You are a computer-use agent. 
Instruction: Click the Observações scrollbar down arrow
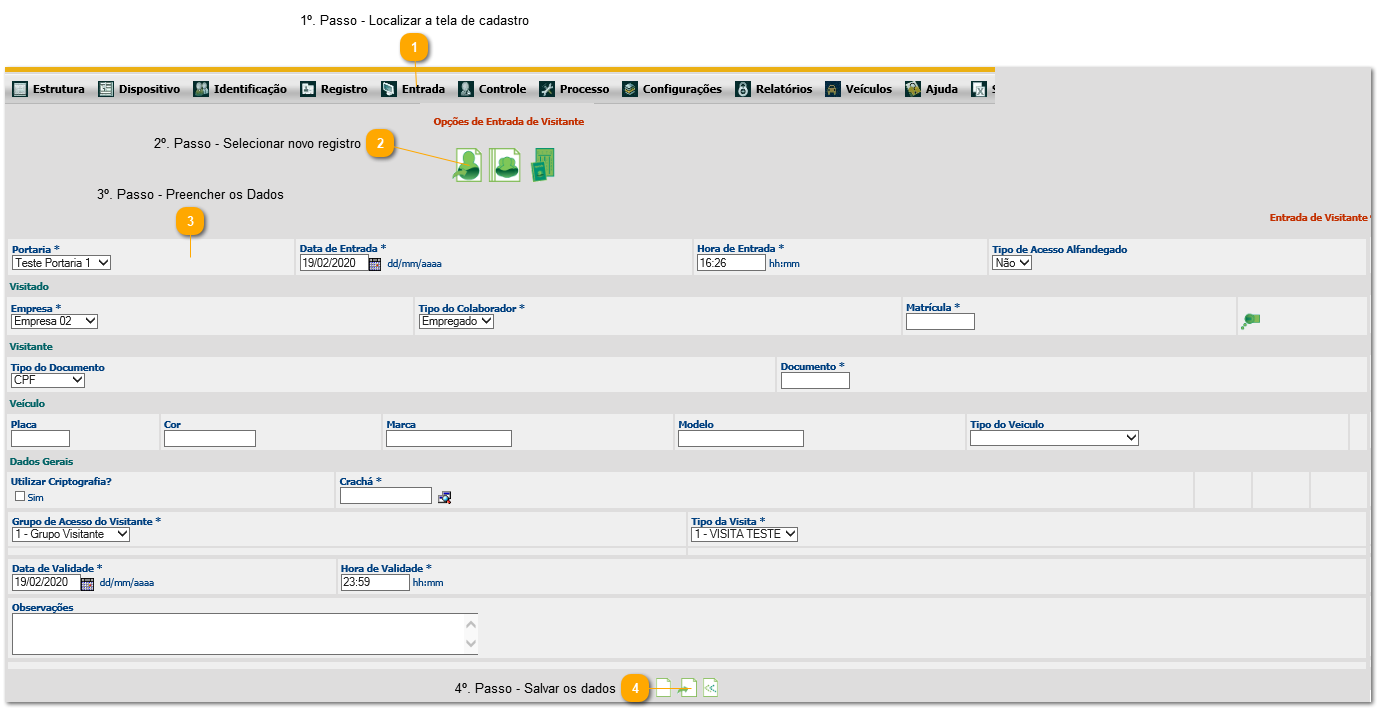pos(471,644)
